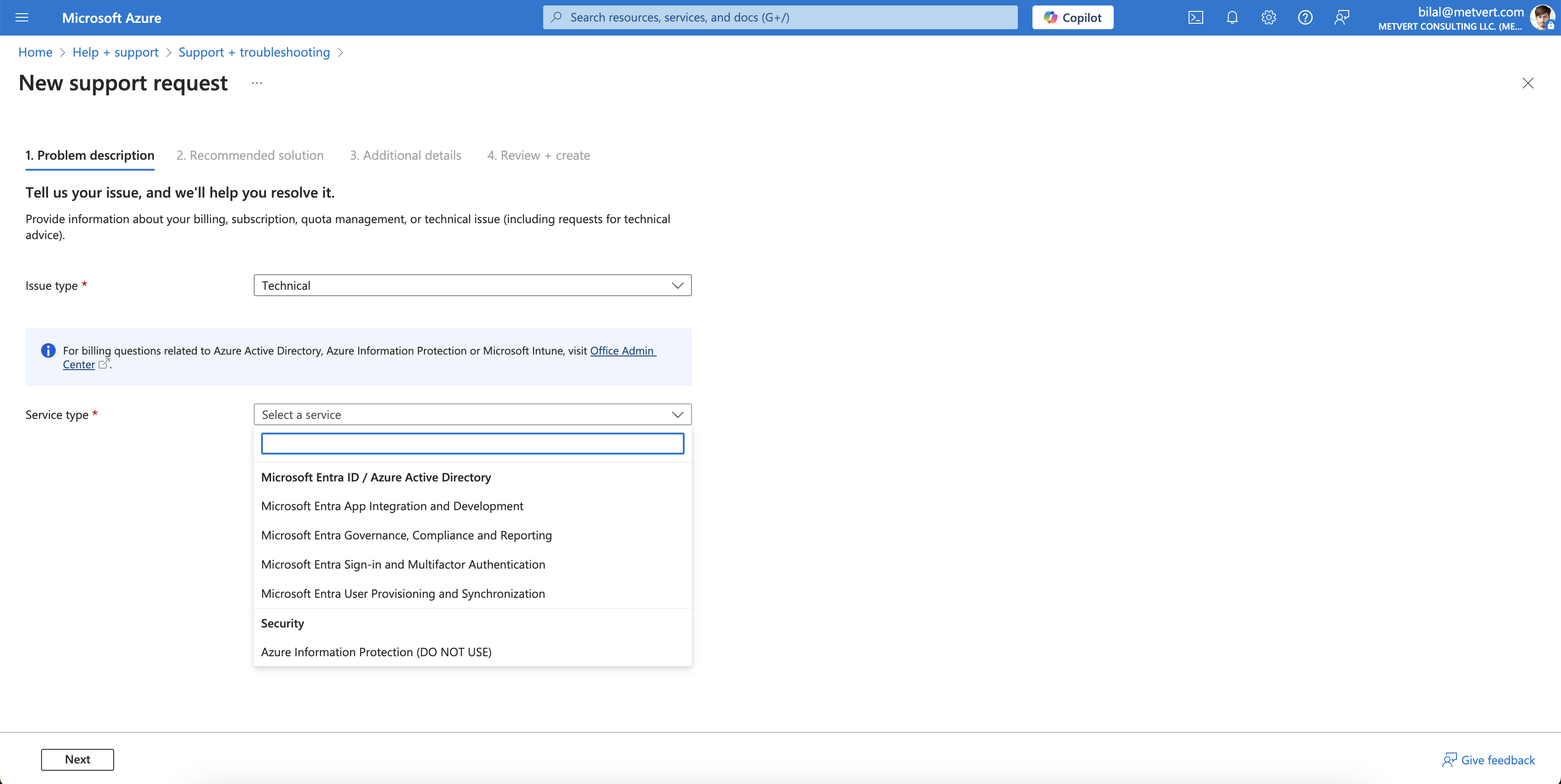
Task: Go to Help + support breadcrumb
Action: point(115,52)
